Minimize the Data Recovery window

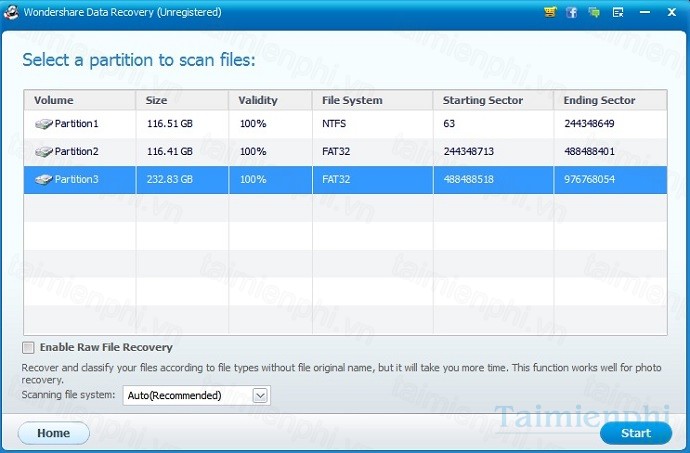(x=645, y=12)
